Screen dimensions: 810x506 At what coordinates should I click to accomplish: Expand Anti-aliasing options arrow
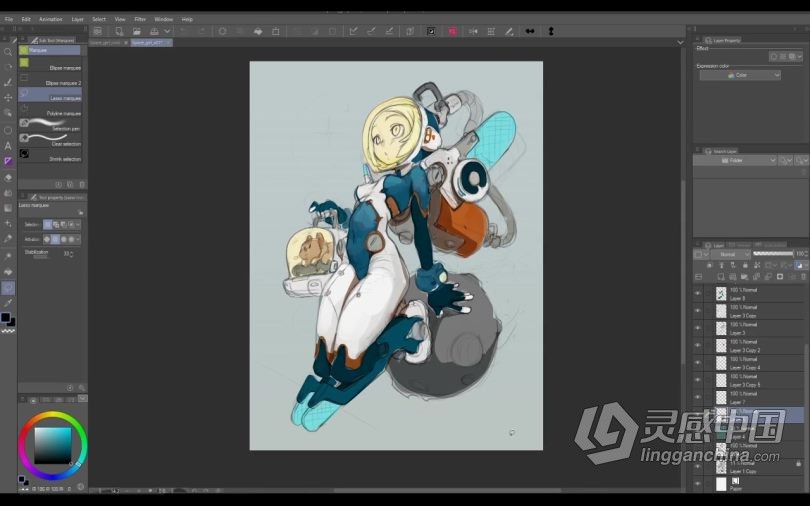pyautogui.click(x=78, y=240)
